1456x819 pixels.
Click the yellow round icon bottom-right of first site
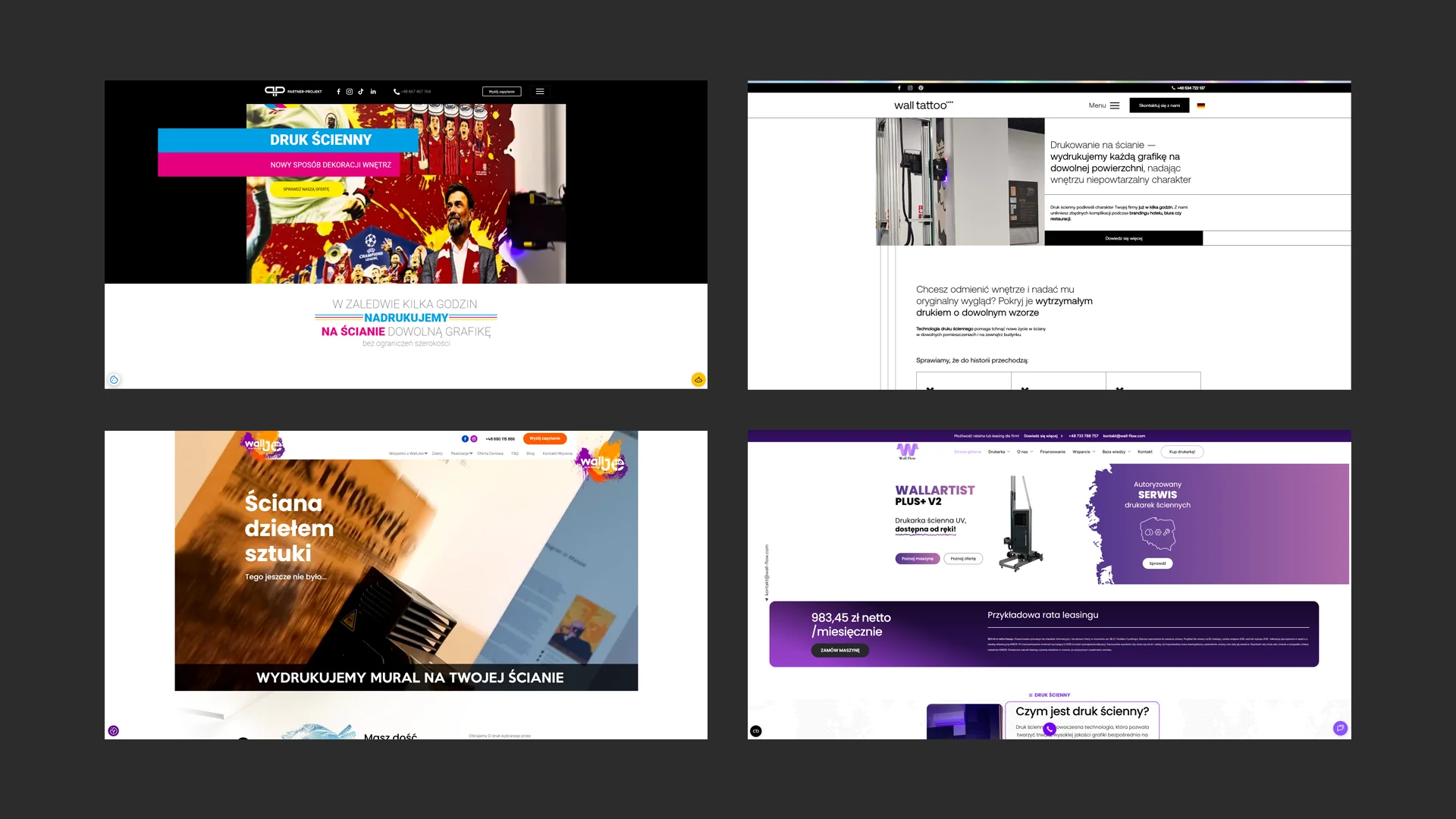698,380
